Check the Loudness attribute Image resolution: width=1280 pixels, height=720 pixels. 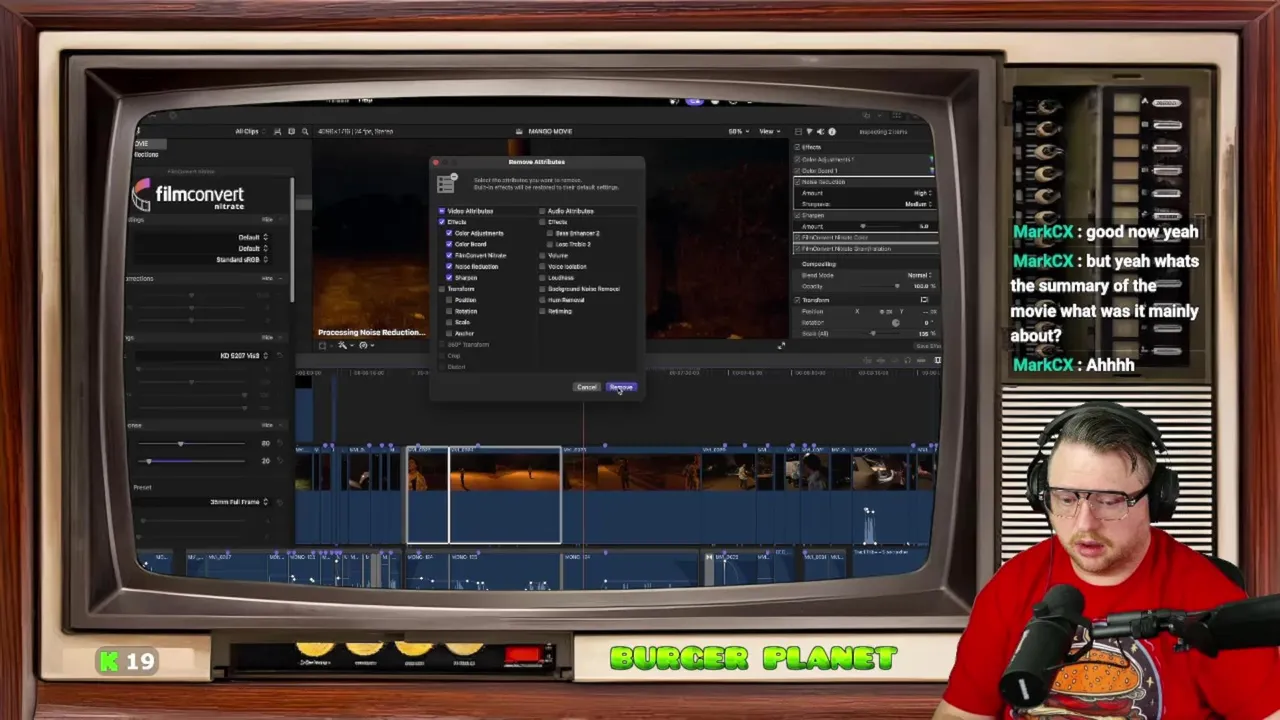pos(542,277)
